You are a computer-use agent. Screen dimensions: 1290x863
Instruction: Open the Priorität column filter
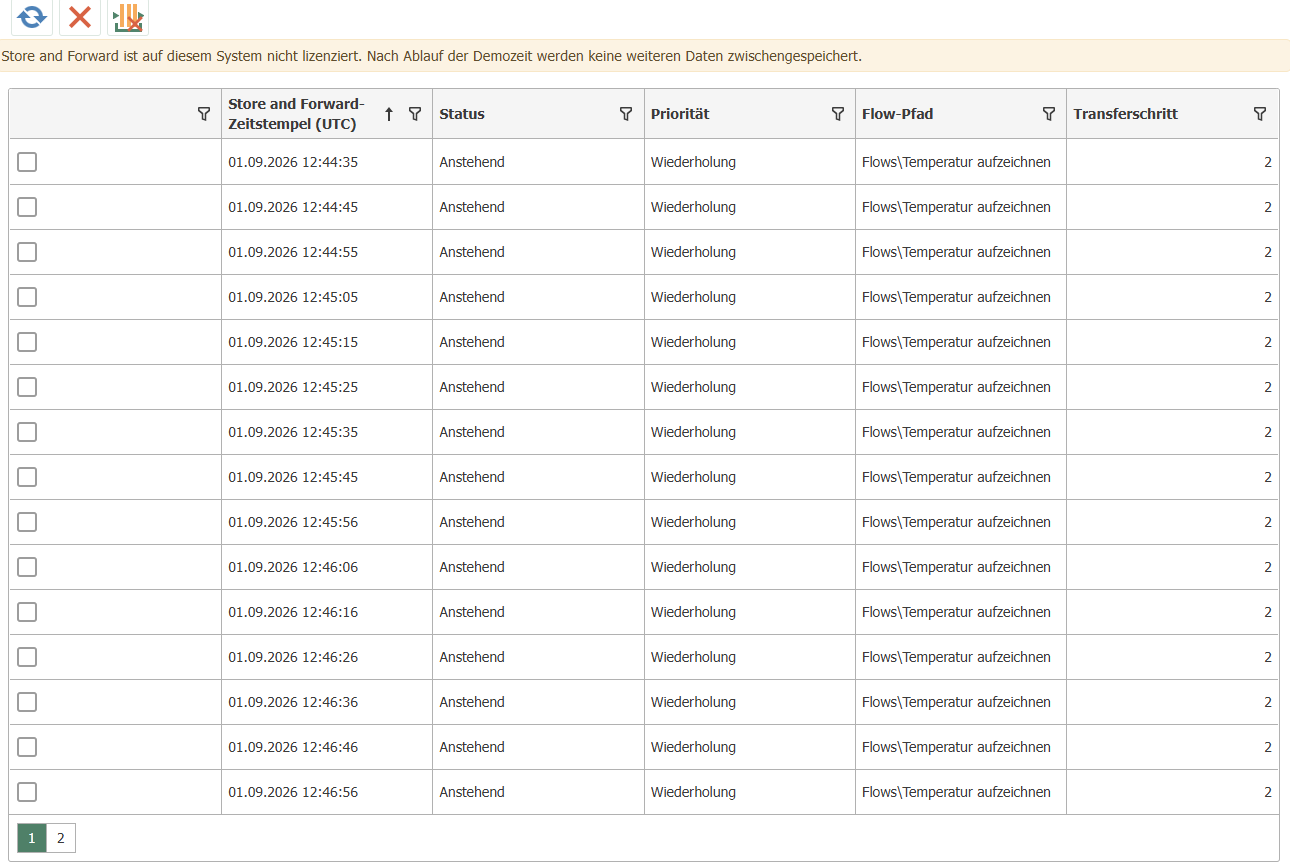pyautogui.click(x=838, y=114)
